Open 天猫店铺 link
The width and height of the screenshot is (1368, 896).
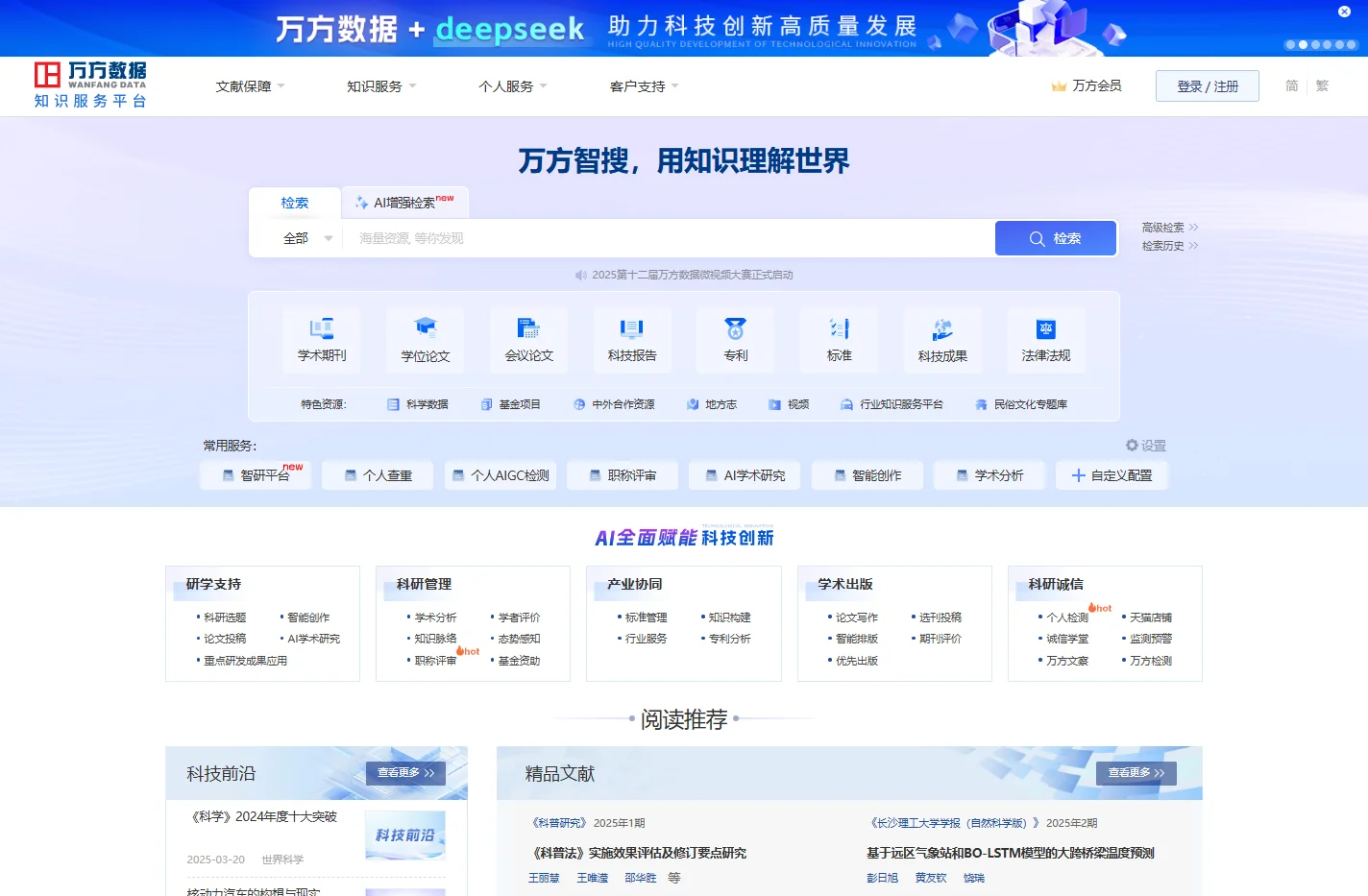[x=1151, y=618]
